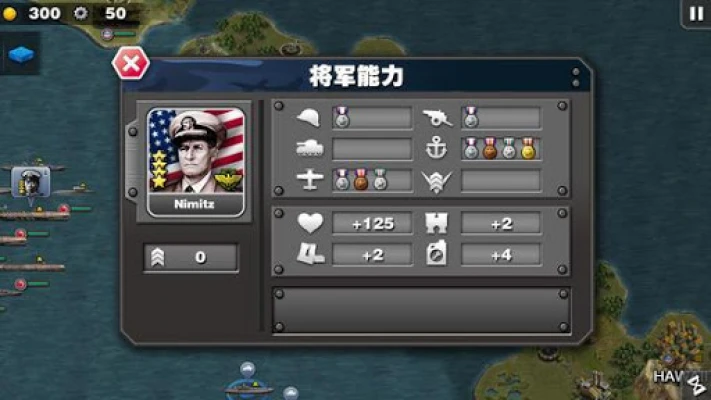Tap the gold medal in navy row
The width and height of the screenshot is (711, 400).
coord(528,148)
